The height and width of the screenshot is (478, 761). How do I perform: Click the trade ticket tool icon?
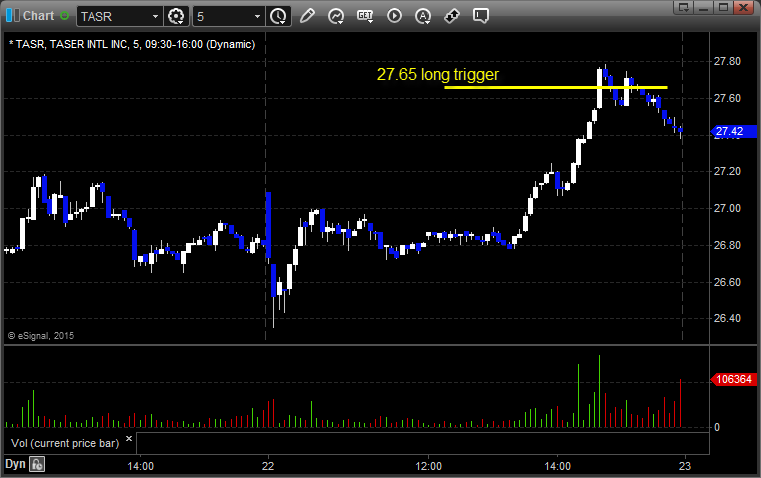coord(452,16)
